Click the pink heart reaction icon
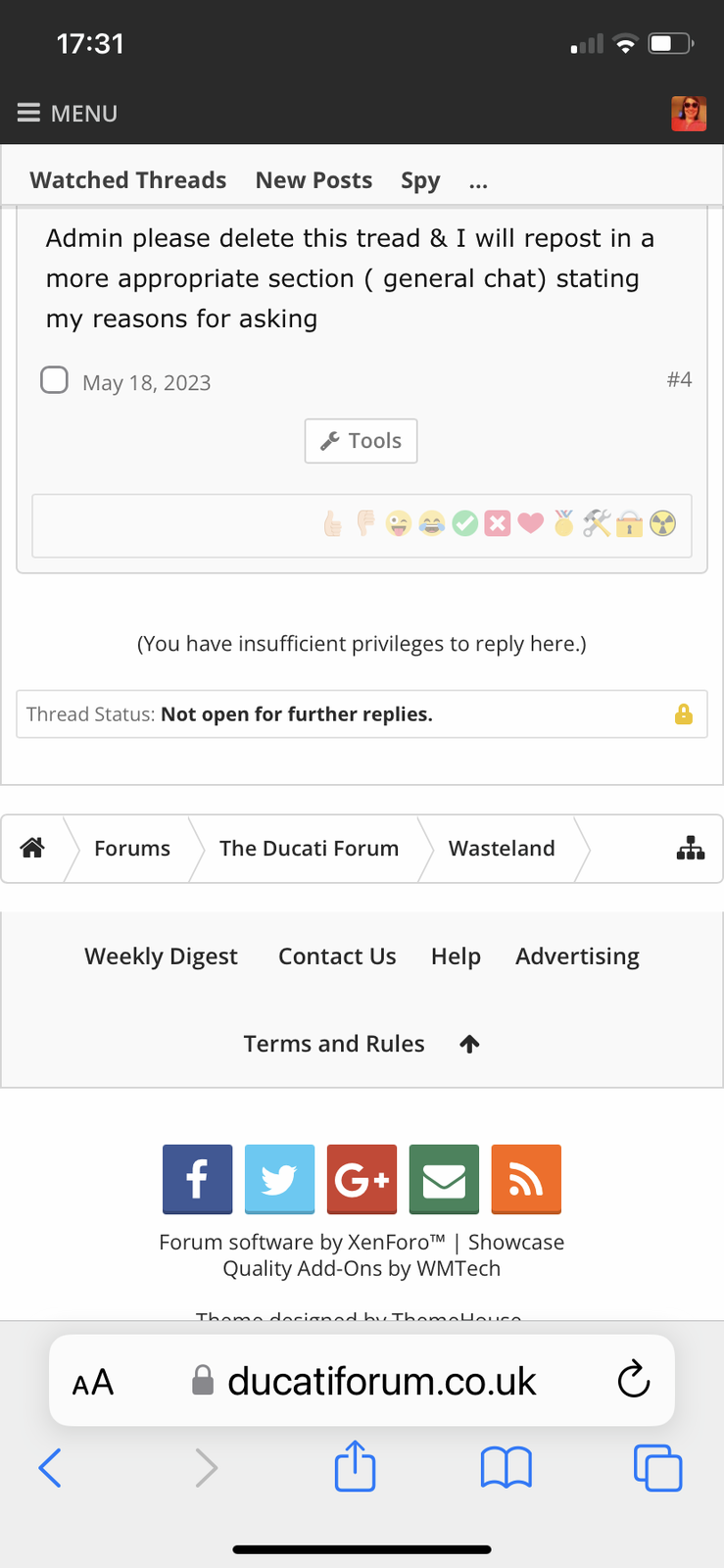 pos(531,524)
